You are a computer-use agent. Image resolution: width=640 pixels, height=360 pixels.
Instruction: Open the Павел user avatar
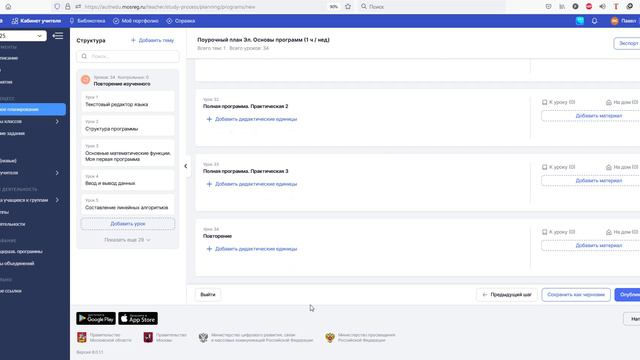click(614, 21)
